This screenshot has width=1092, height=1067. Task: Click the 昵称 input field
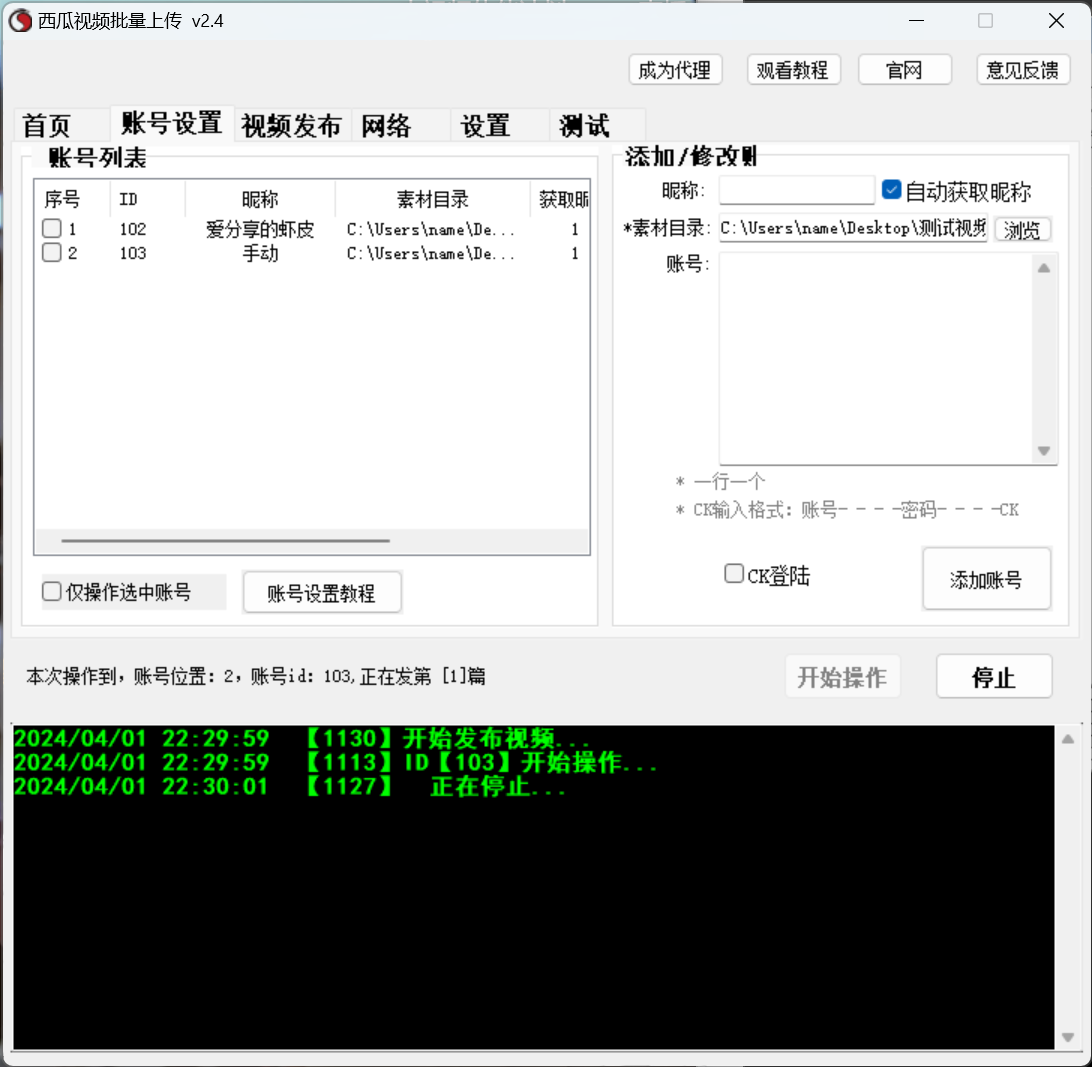click(x=796, y=190)
